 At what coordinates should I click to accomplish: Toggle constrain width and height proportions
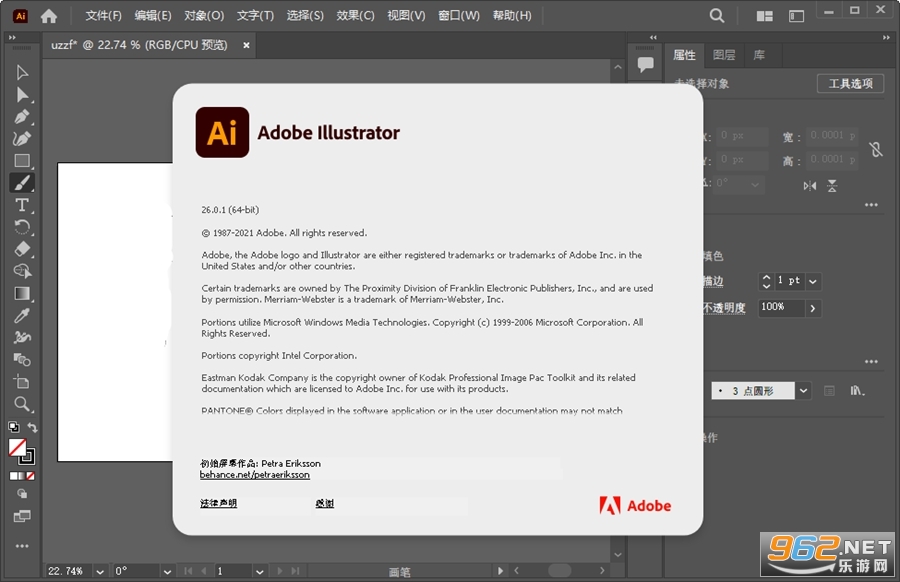(x=876, y=149)
